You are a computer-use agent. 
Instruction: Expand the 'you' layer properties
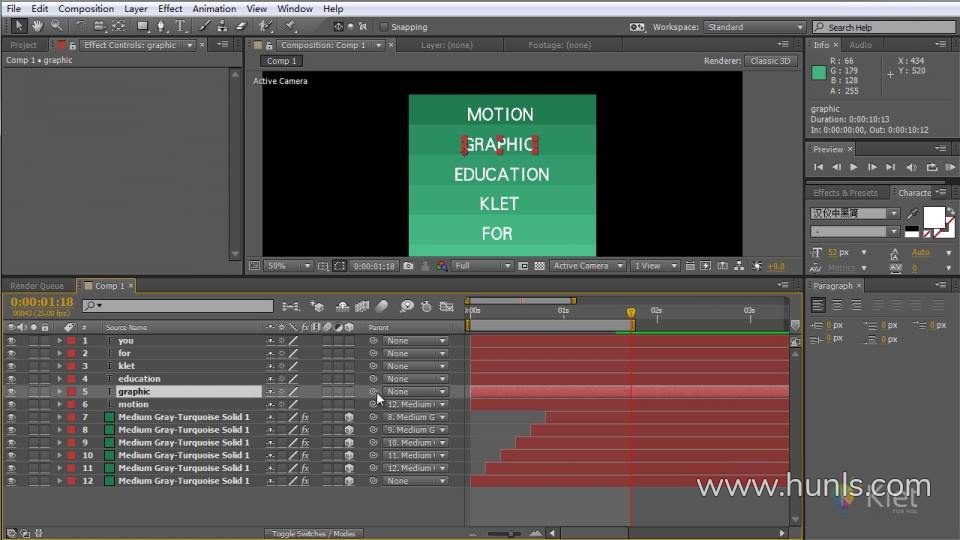[x=59, y=340]
